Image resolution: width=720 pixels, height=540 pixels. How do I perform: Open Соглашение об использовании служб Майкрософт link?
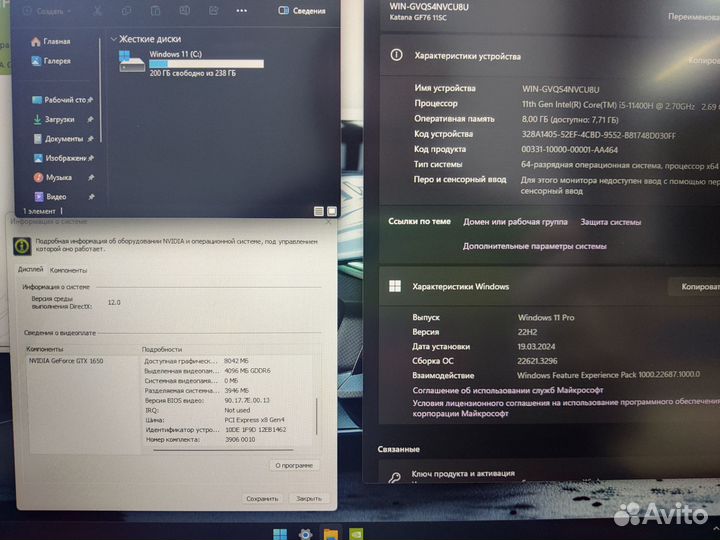coord(507,390)
